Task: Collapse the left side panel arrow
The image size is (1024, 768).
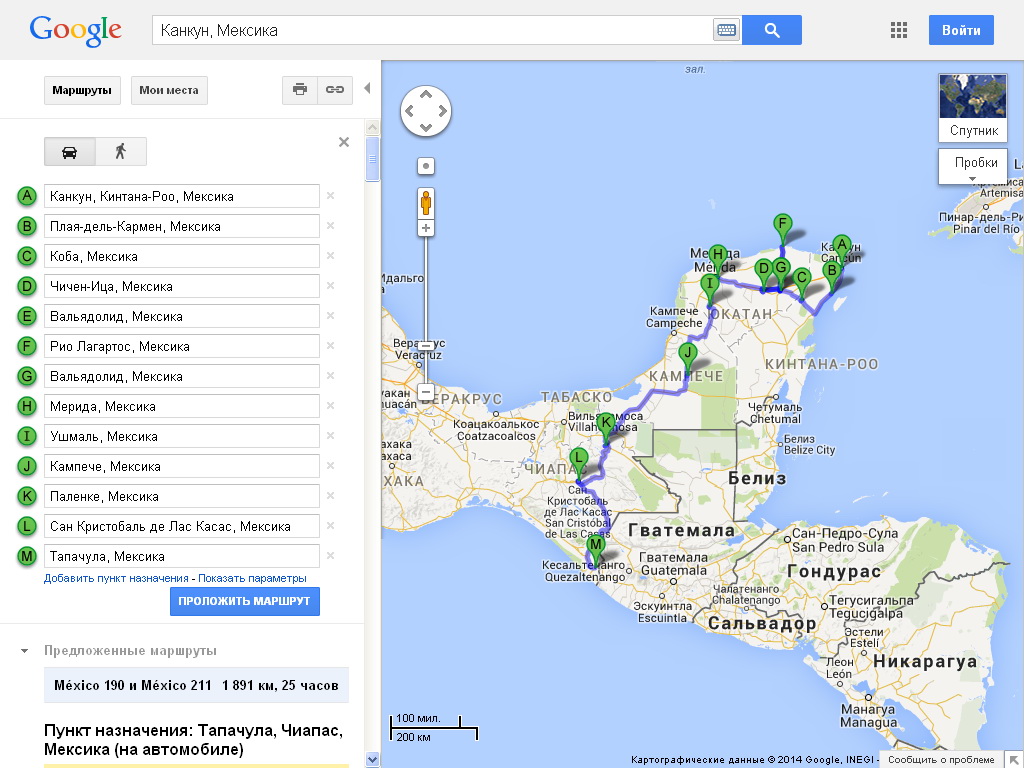Action: pyautogui.click(x=367, y=89)
